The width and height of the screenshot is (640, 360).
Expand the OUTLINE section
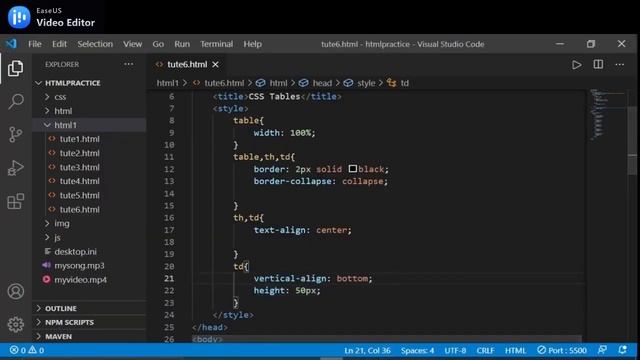61,308
